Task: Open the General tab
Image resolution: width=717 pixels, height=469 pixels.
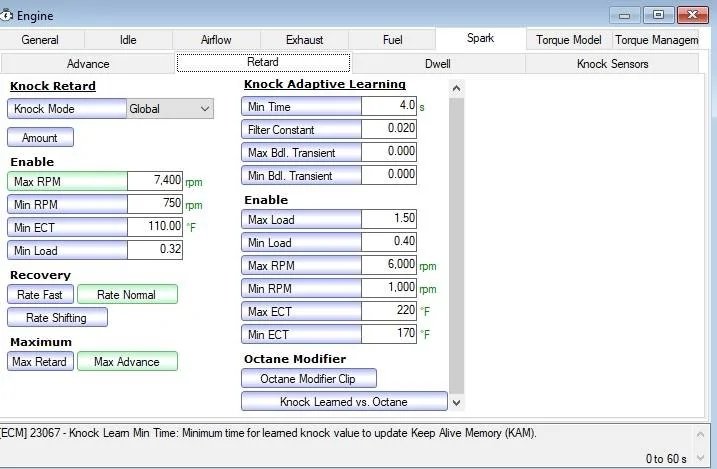Action: click(40, 40)
